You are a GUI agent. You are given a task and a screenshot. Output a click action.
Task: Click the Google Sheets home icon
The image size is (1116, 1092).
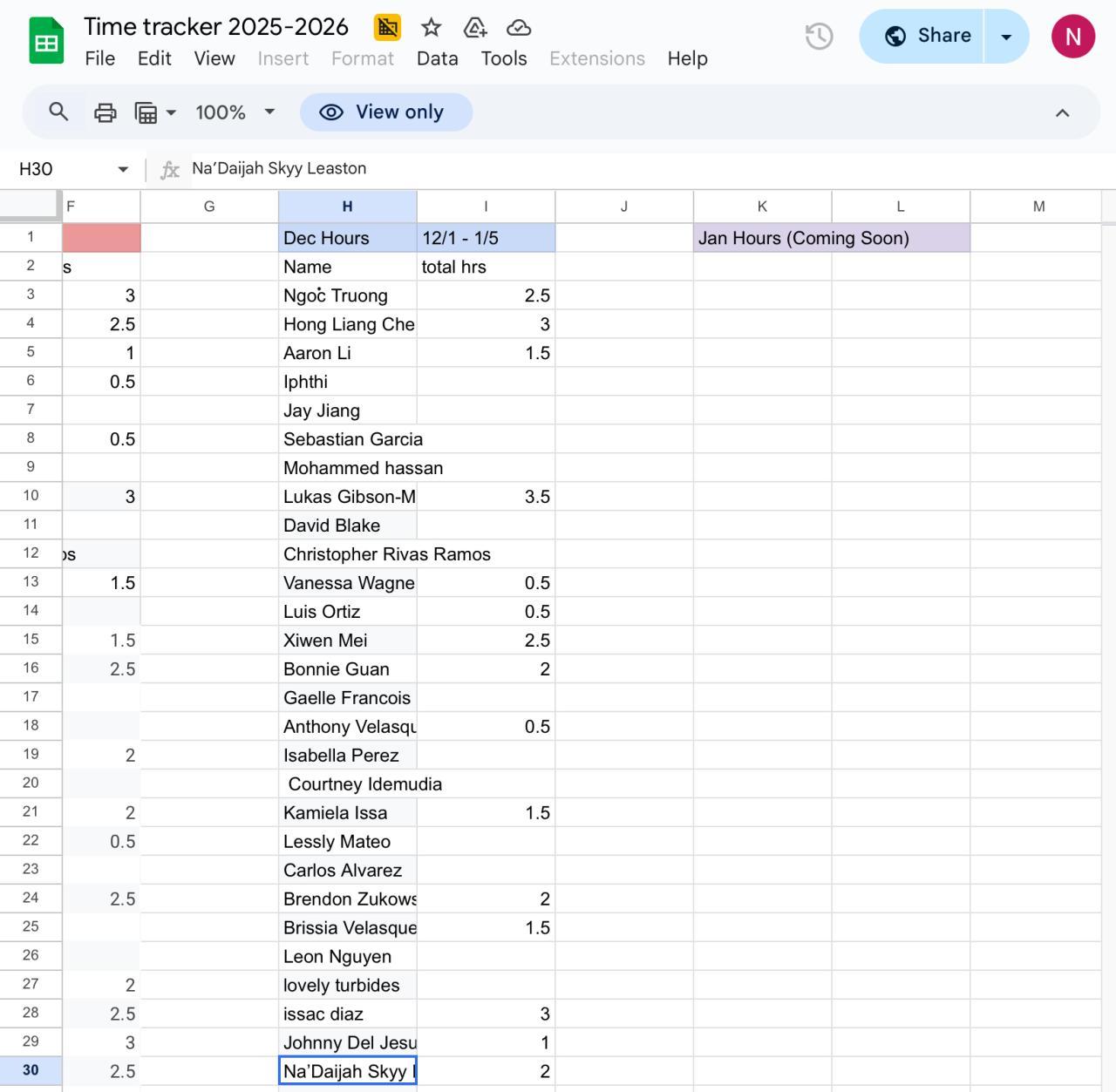pos(46,40)
